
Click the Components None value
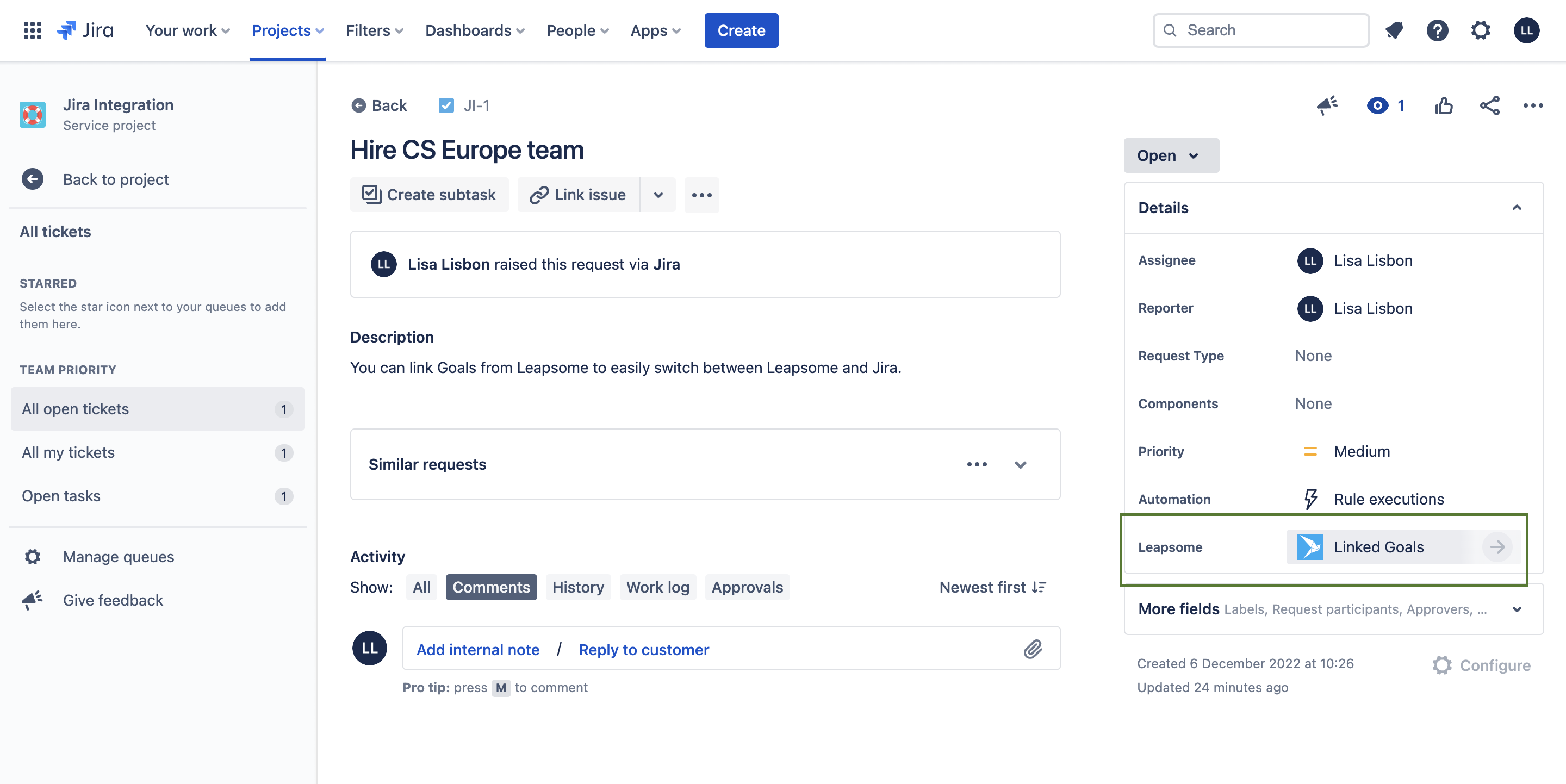1313,403
